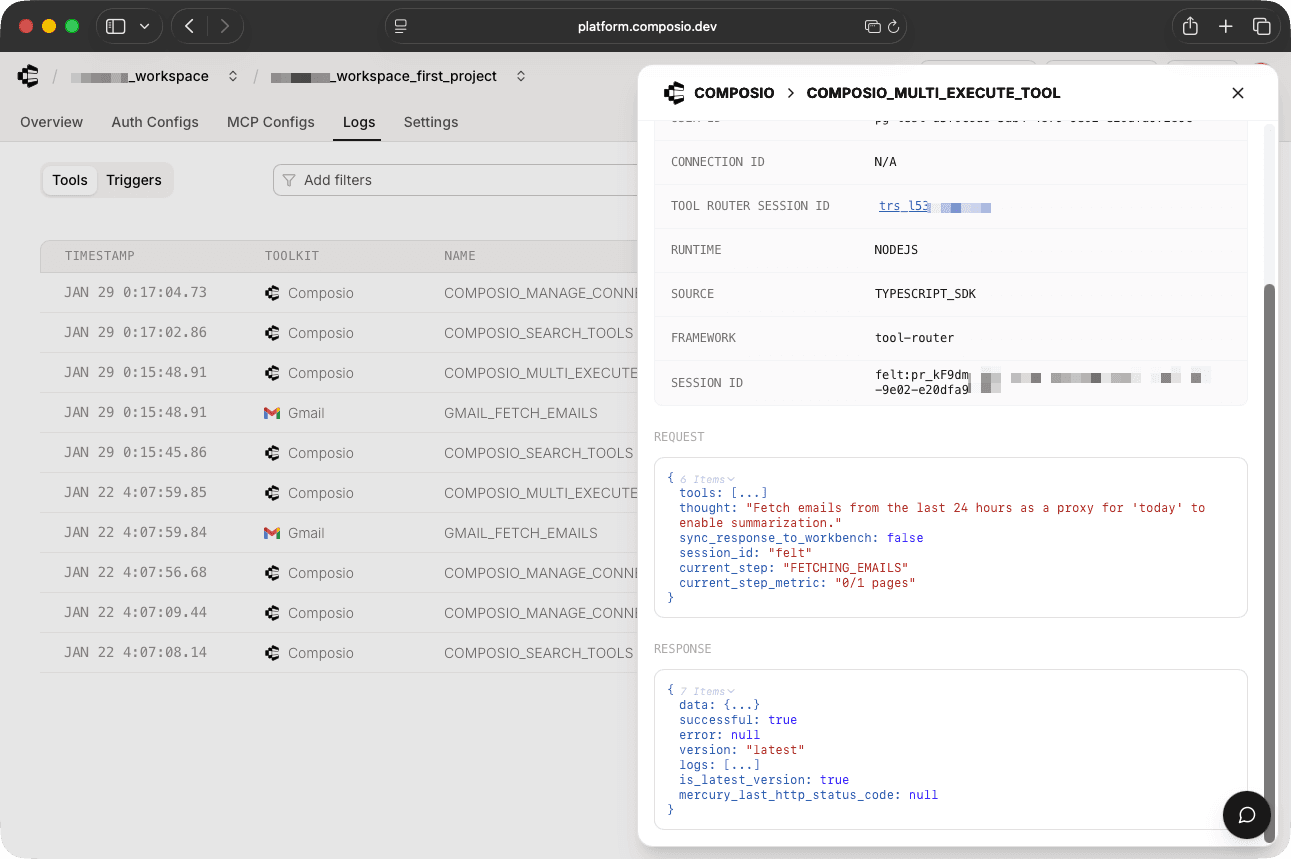Click the Safari share icon

[x=1190, y=27]
